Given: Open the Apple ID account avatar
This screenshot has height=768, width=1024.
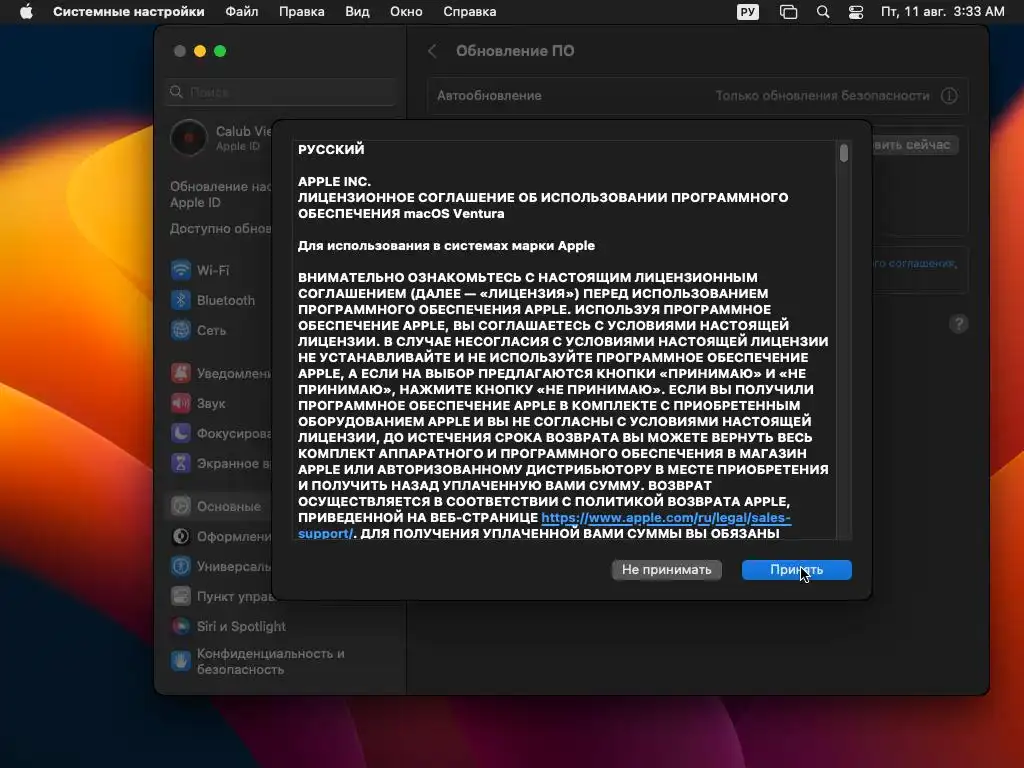Looking at the screenshot, I should point(189,138).
